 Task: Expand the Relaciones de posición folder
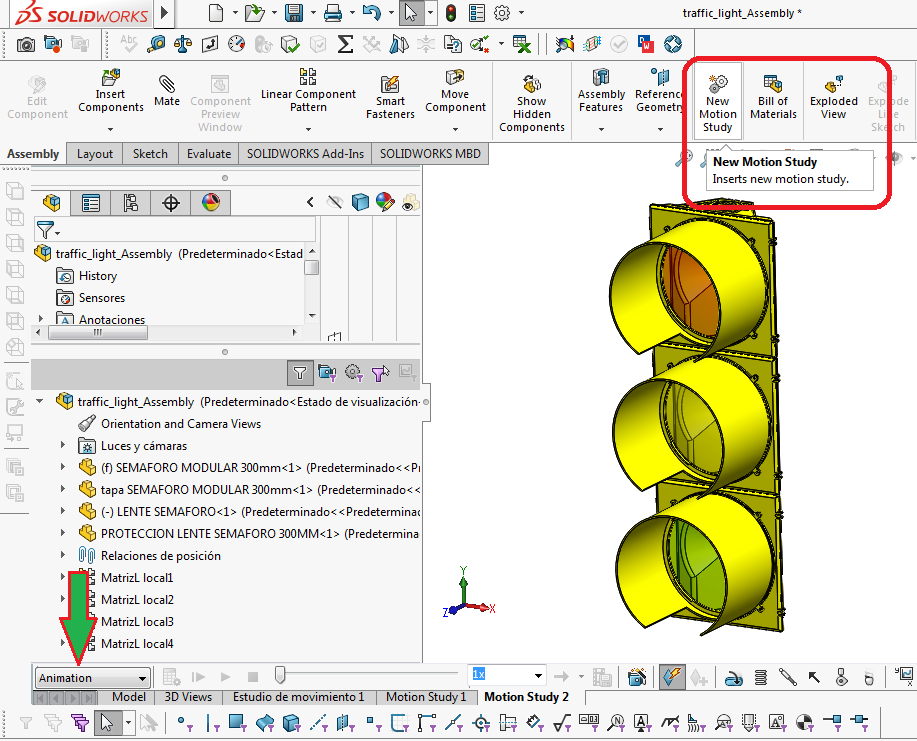(64, 556)
